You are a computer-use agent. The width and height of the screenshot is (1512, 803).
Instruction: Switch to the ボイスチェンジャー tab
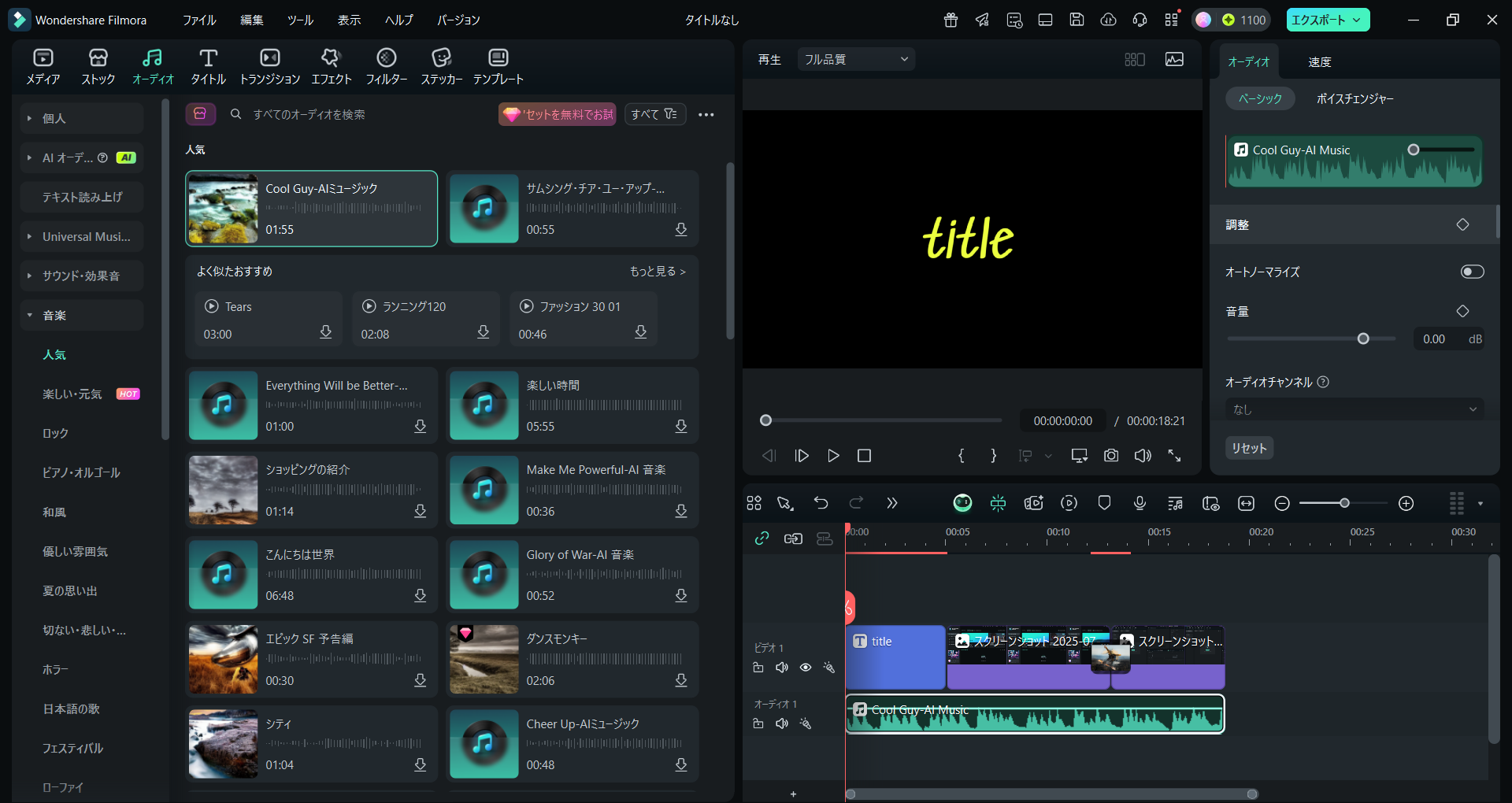[1355, 98]
